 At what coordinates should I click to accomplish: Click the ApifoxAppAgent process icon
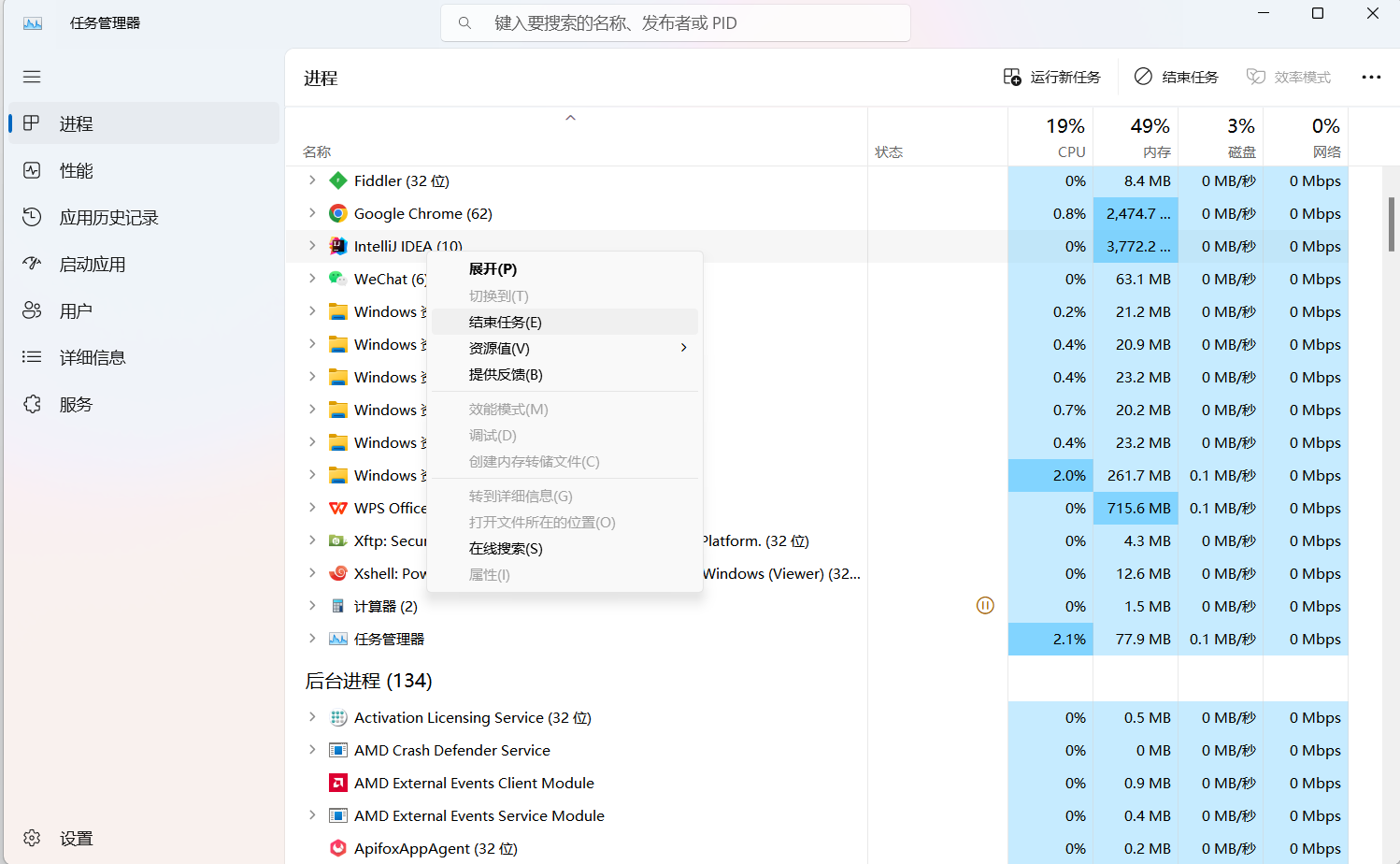(338, 848)
